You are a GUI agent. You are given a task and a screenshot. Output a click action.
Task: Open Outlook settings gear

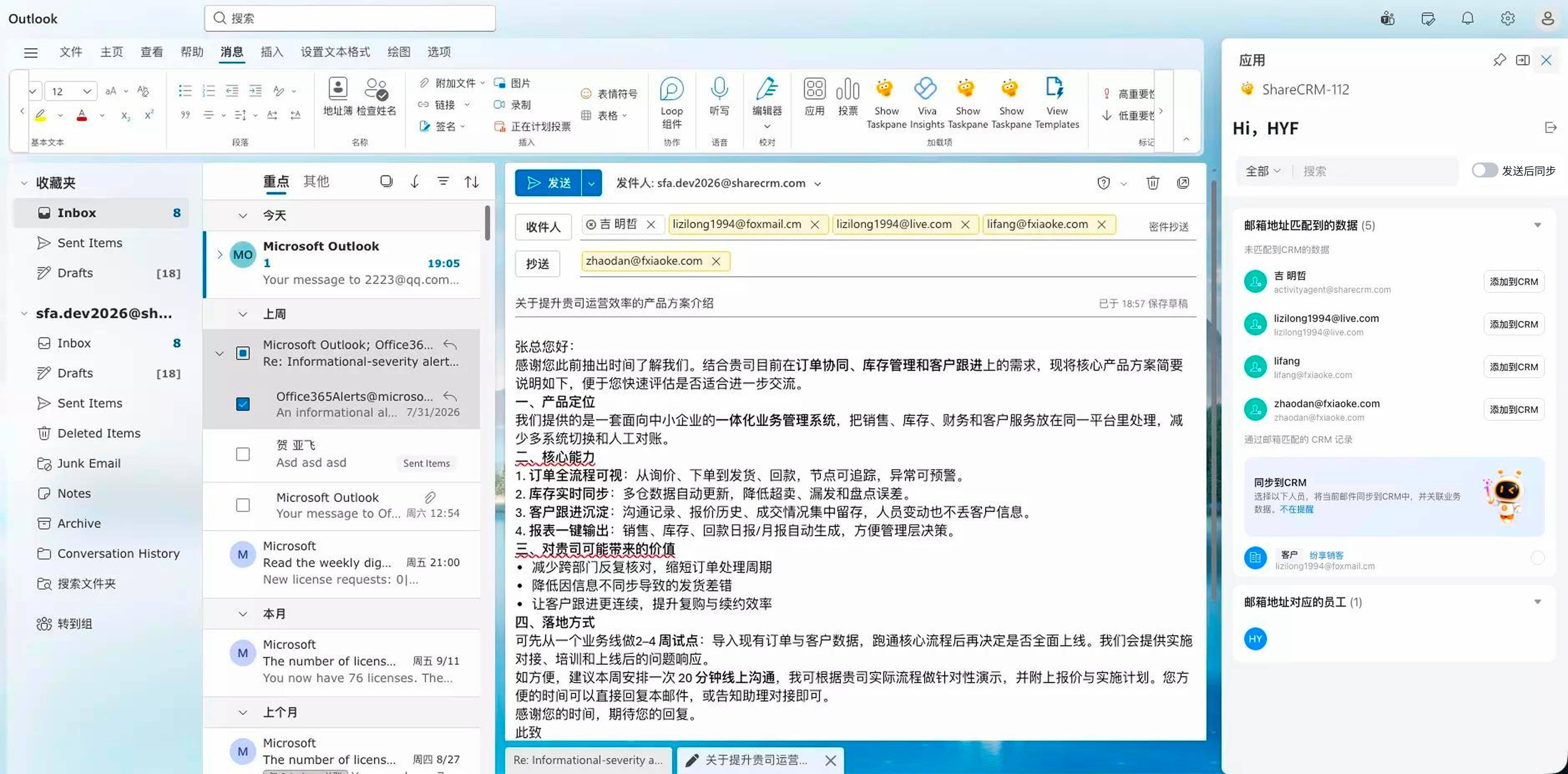[1507, 18]
